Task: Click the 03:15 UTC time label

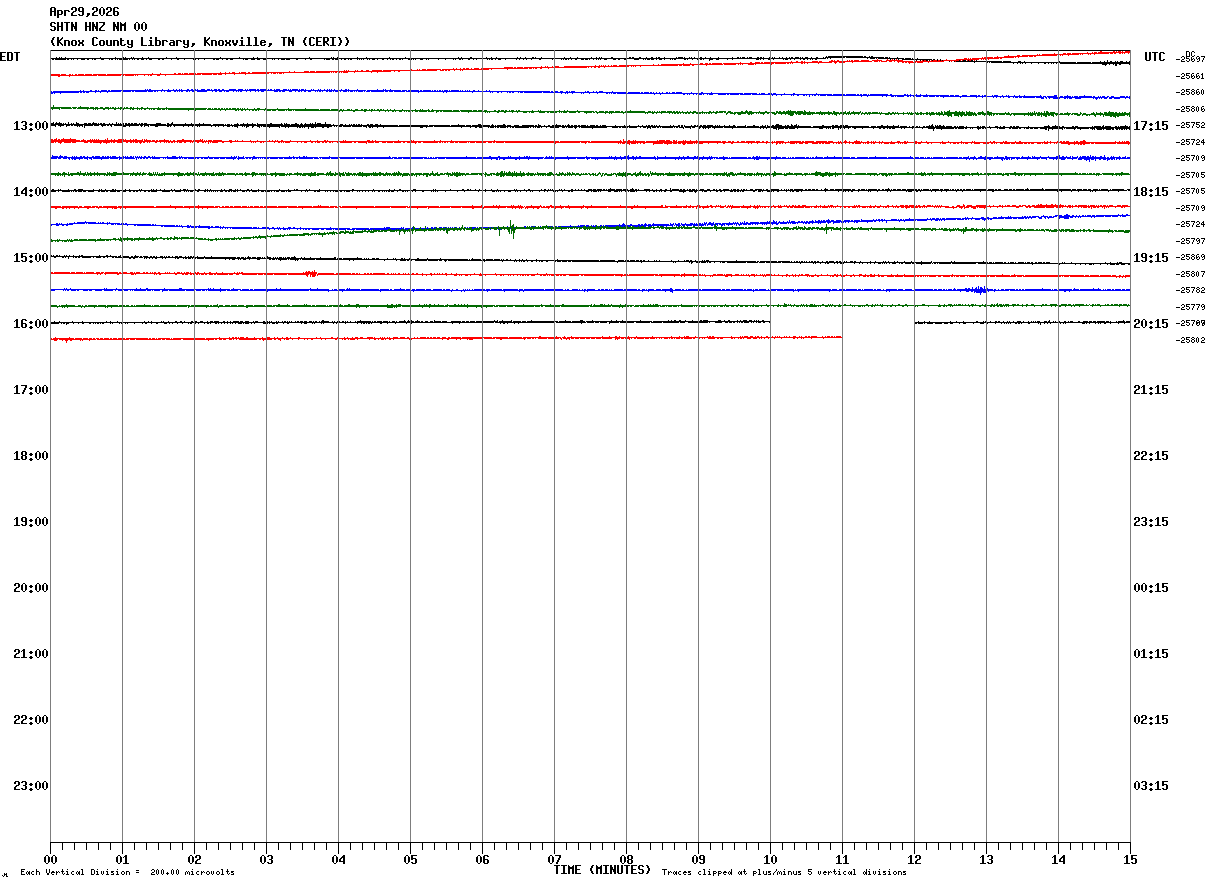Action: click(1151, 786)
